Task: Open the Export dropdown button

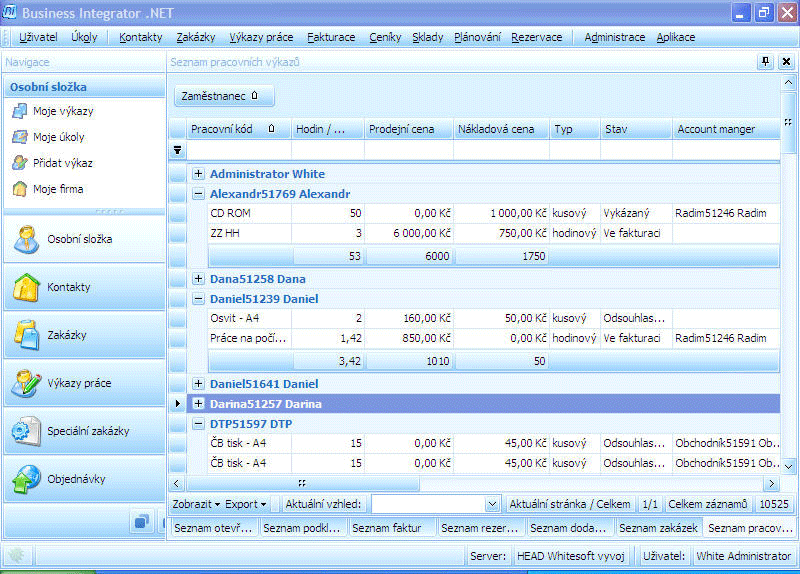Action: pos(245,504)
